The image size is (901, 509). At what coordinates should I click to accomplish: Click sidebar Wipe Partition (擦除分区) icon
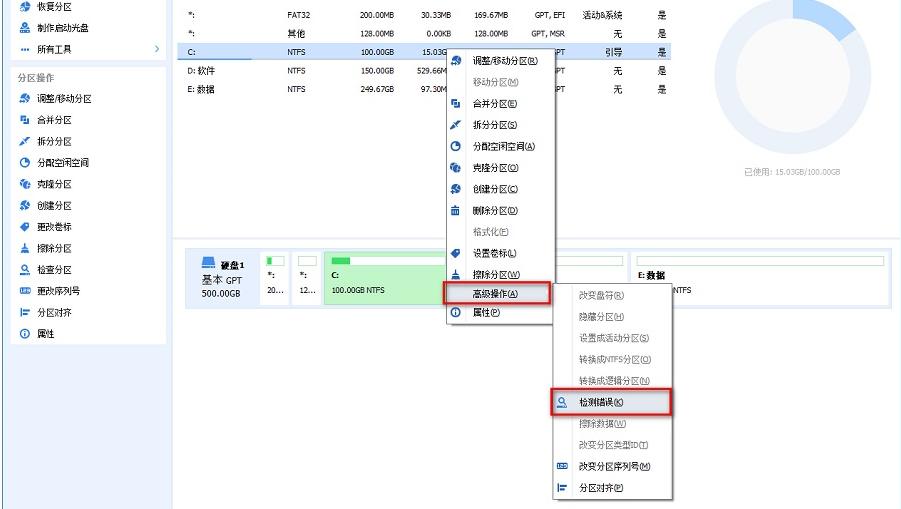coord(25,248)
